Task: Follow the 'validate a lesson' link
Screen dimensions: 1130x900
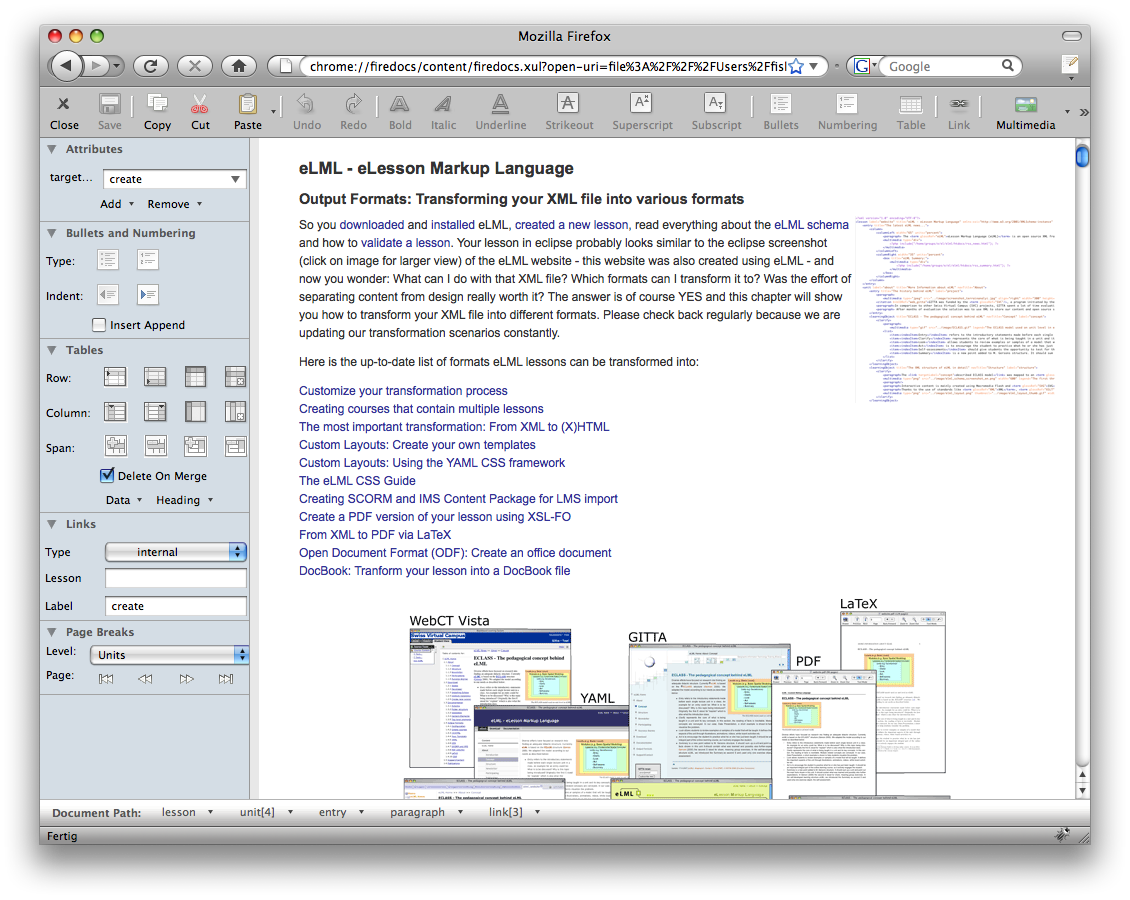Action: (406, 243)
